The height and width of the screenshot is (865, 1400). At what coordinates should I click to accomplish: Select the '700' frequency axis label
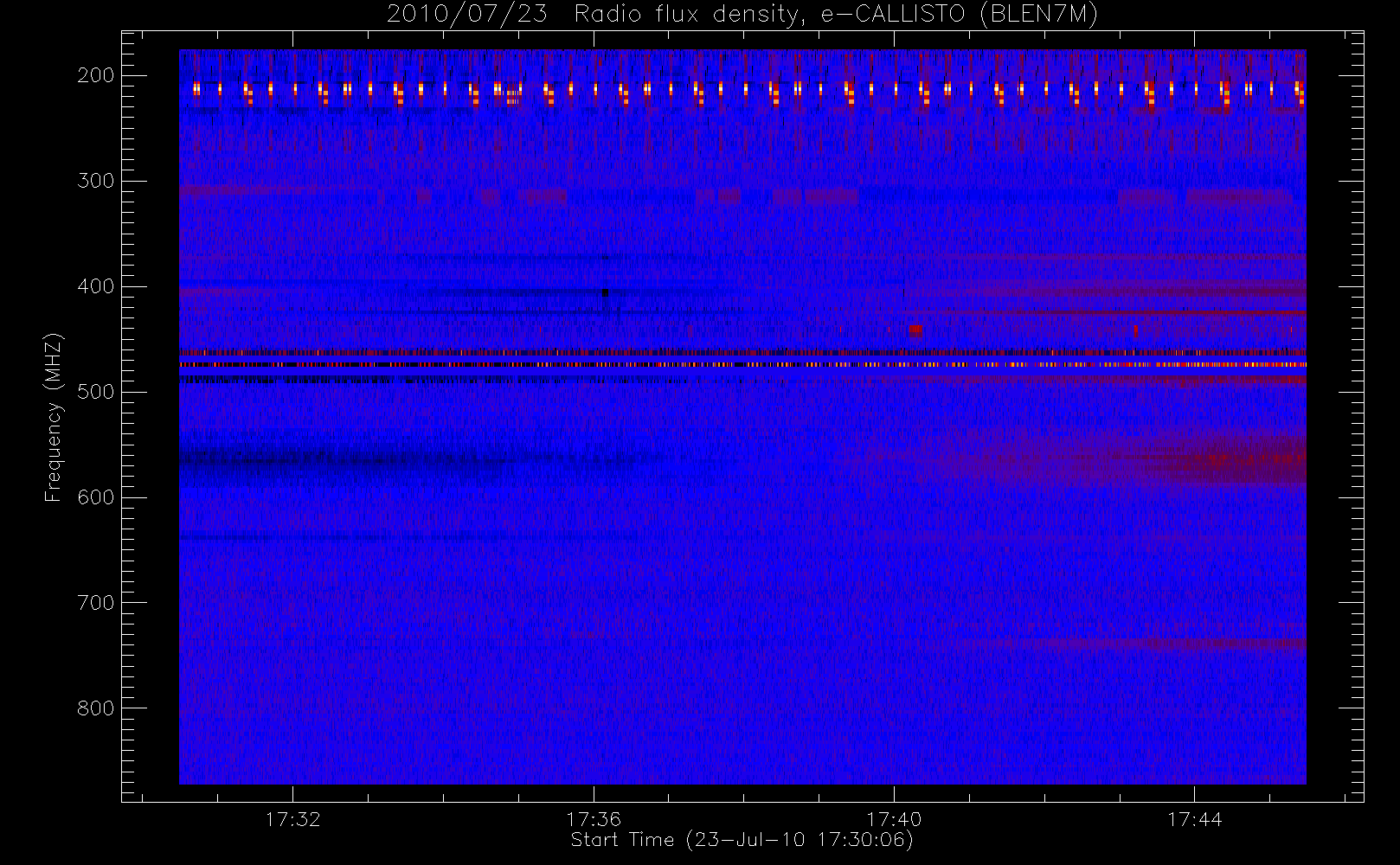[x=95, y=603]
